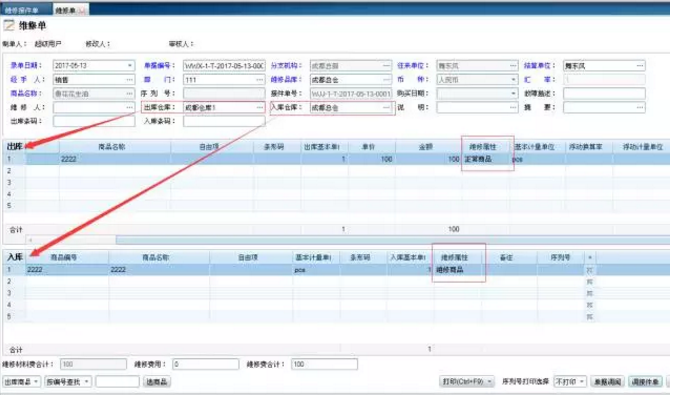Open the browse button for 商品名称 field
This screenshot has height=396, width=673.
tap(130, 94)
